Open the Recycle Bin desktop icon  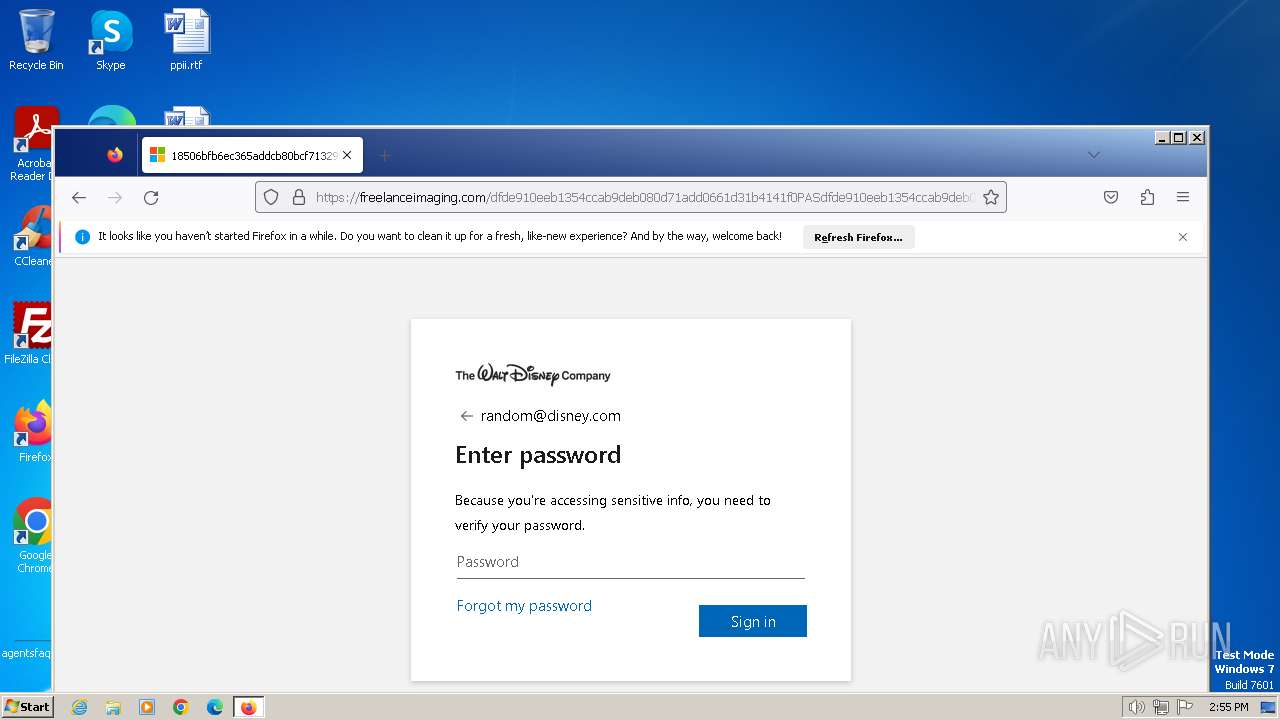[36, 40]
